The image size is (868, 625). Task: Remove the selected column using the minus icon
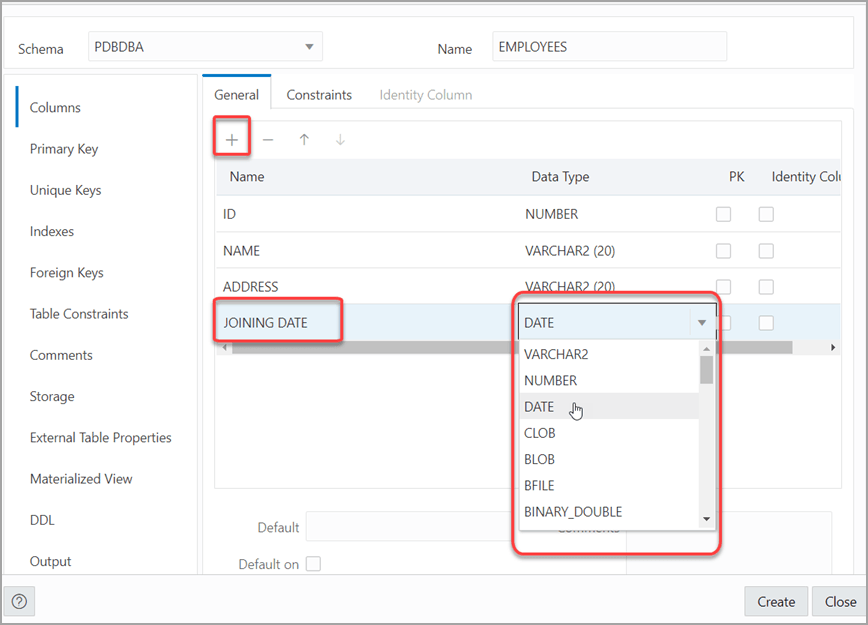[268, 139]
